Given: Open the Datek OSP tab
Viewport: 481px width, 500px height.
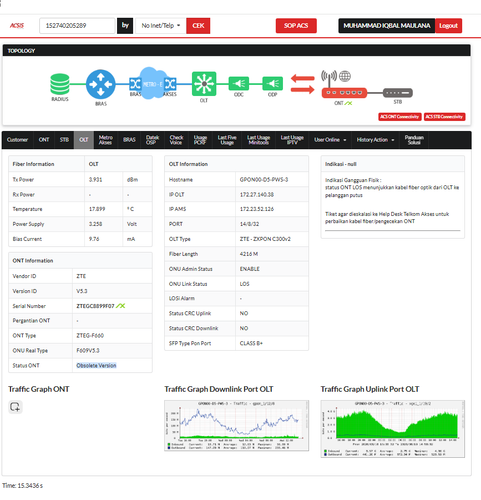Looking at the screenshot, I should pyautogui.click(x=152, y=140).
